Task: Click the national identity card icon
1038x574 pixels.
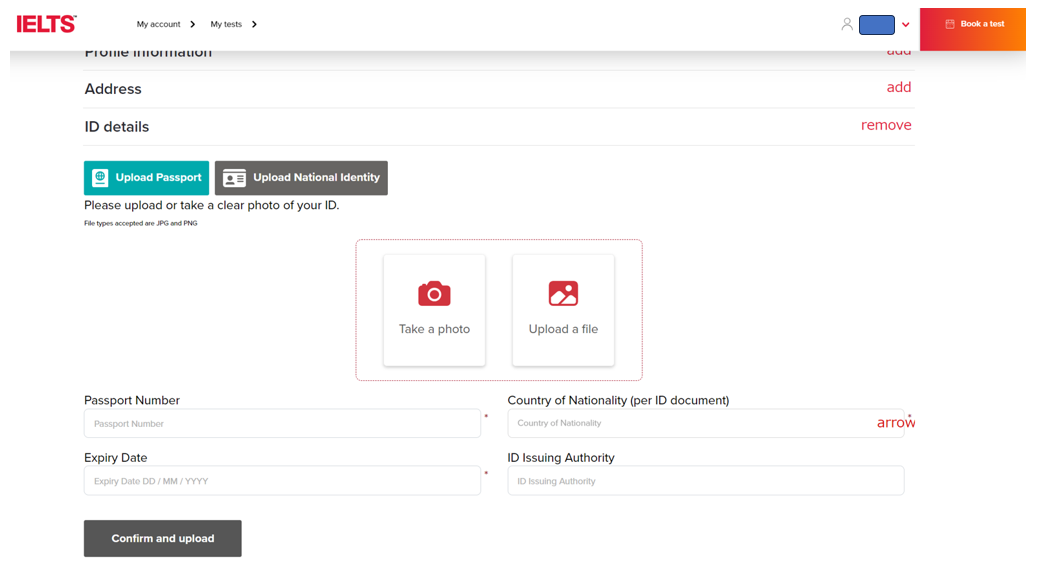Action: pyautogui.click(x=234, y=177)
